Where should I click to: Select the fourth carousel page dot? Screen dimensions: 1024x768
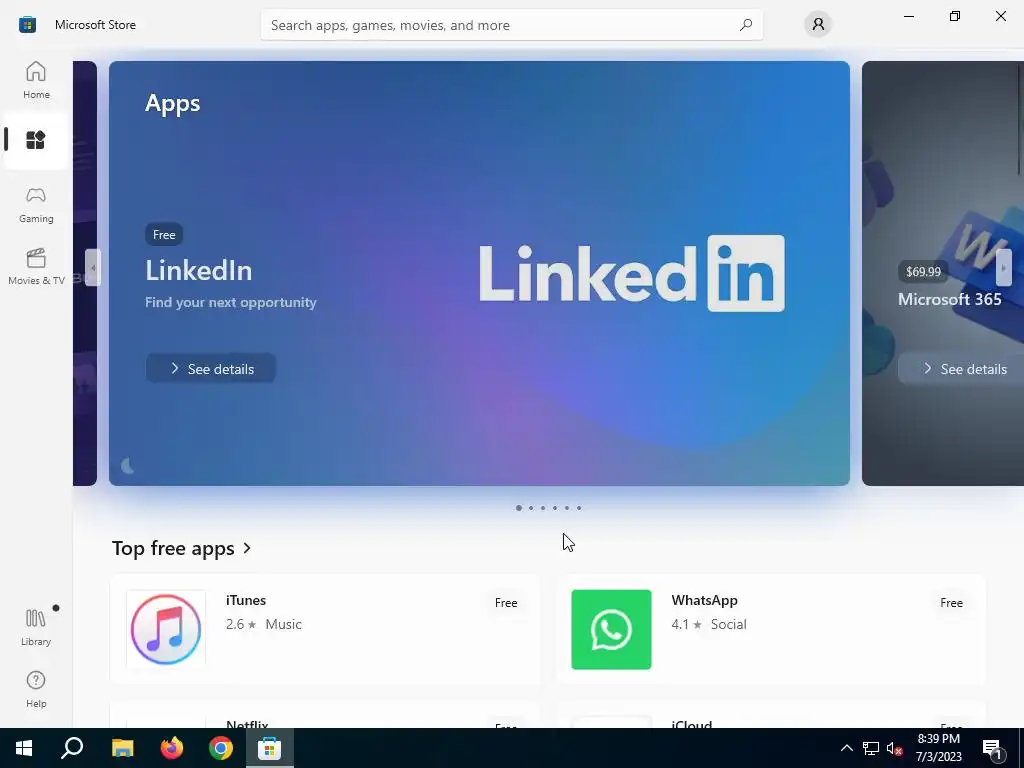coord(555,508)
